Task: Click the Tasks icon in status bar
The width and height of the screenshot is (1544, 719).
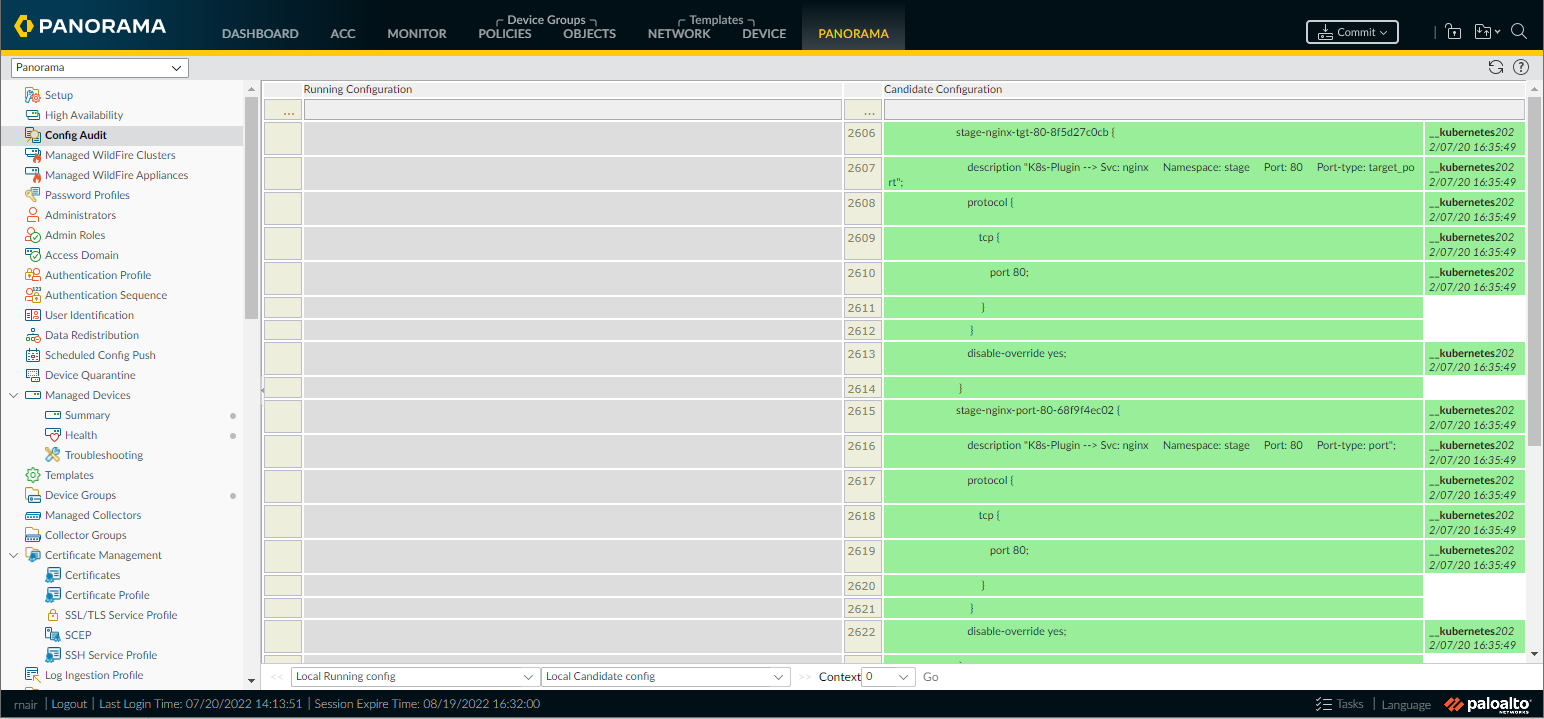Action: (x=1324, y=704)
